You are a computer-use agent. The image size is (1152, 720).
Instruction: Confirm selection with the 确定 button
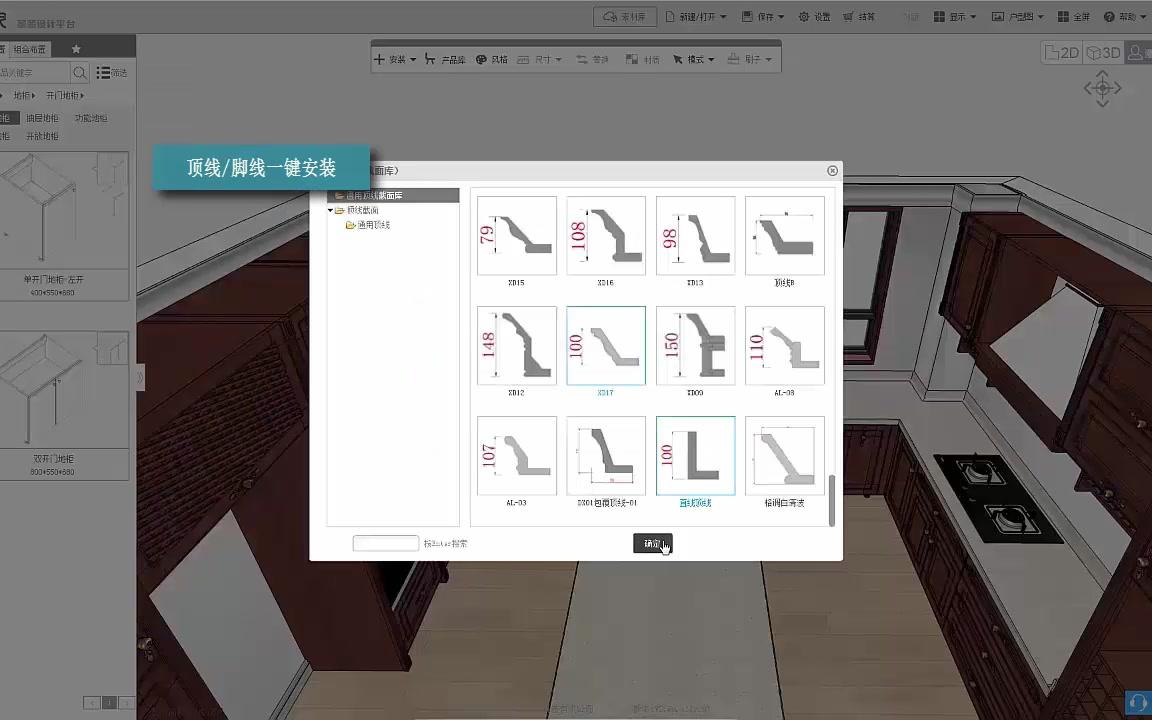[x=652, y=543]
